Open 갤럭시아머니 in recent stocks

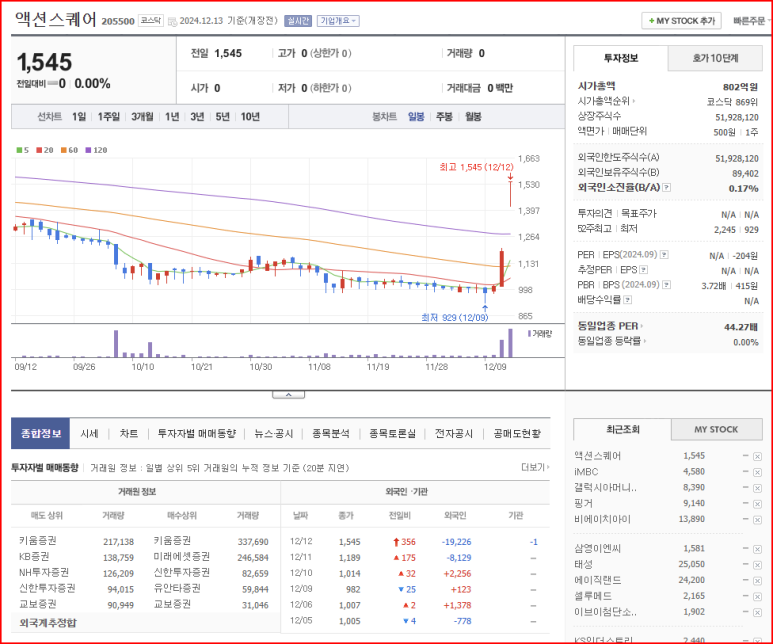605,488
